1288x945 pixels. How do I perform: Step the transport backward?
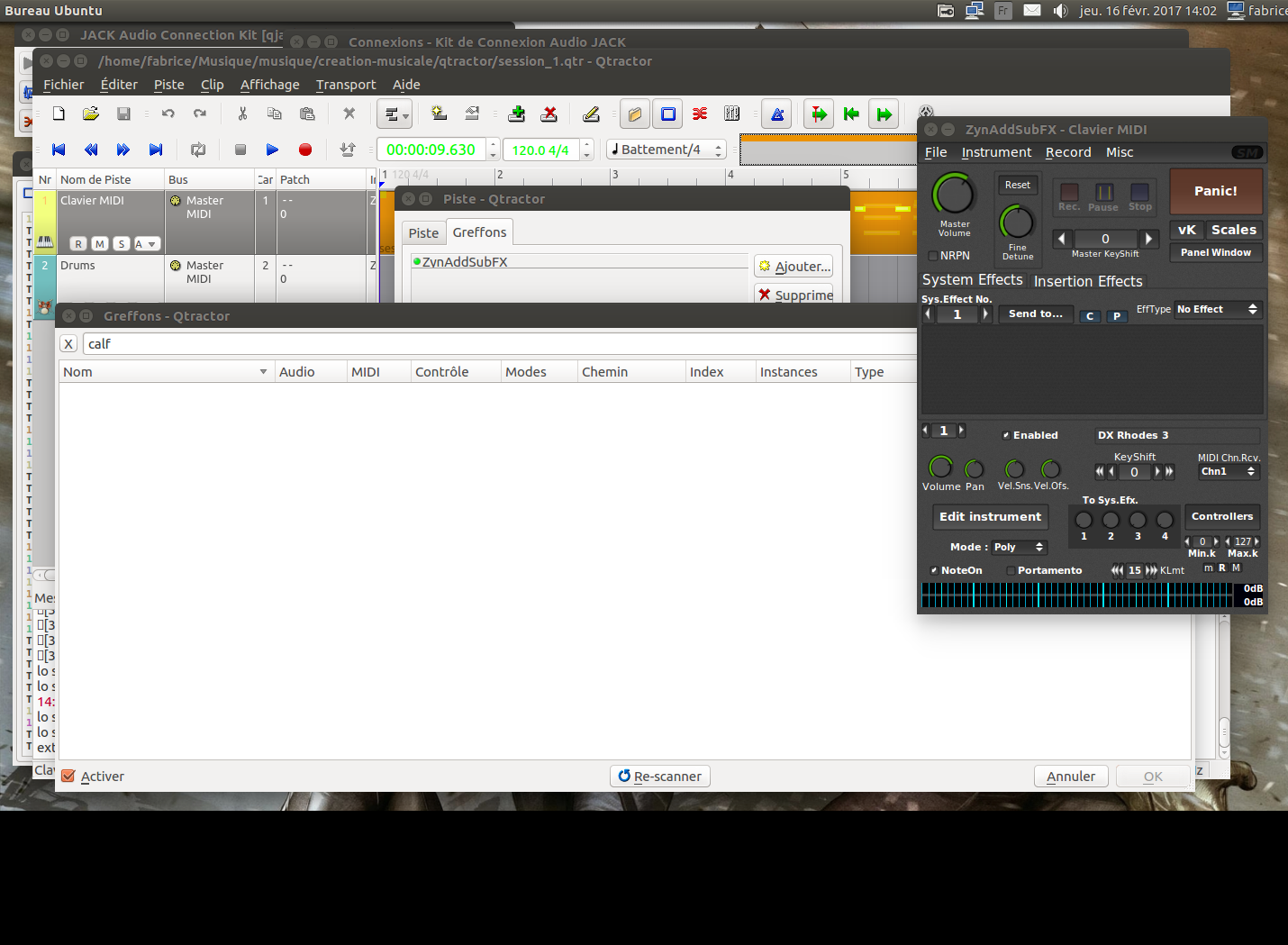pos(91,150)
